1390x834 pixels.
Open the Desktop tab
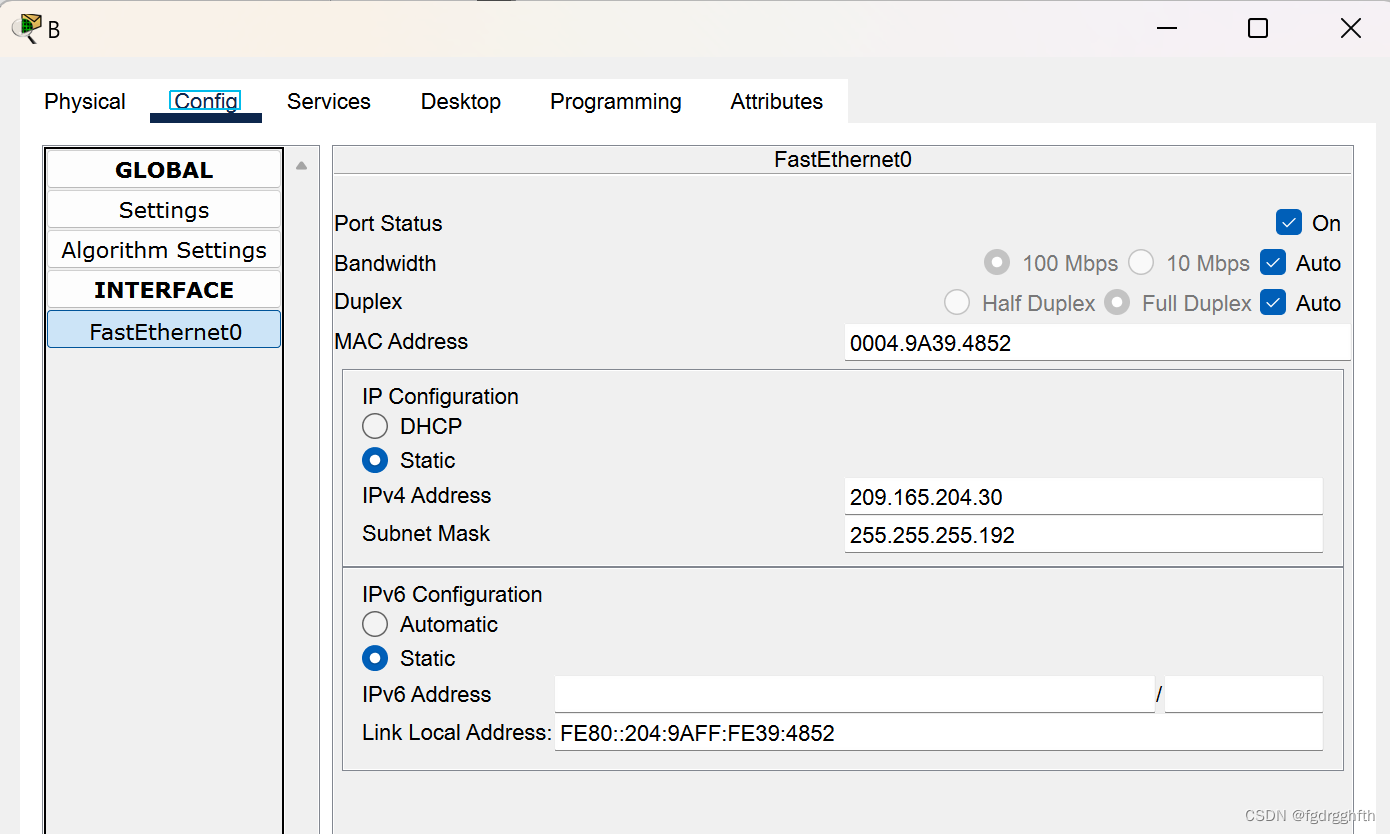coord(461,101)
